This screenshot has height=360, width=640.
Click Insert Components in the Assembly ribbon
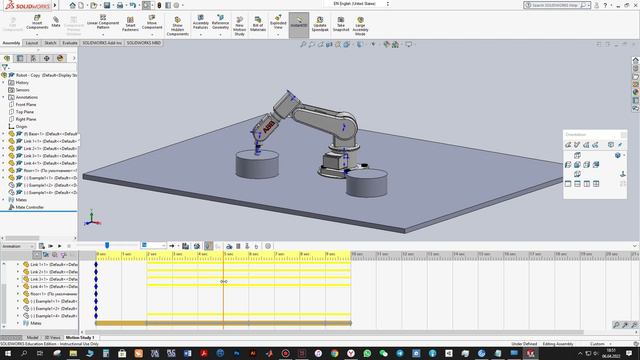[37, 22]
